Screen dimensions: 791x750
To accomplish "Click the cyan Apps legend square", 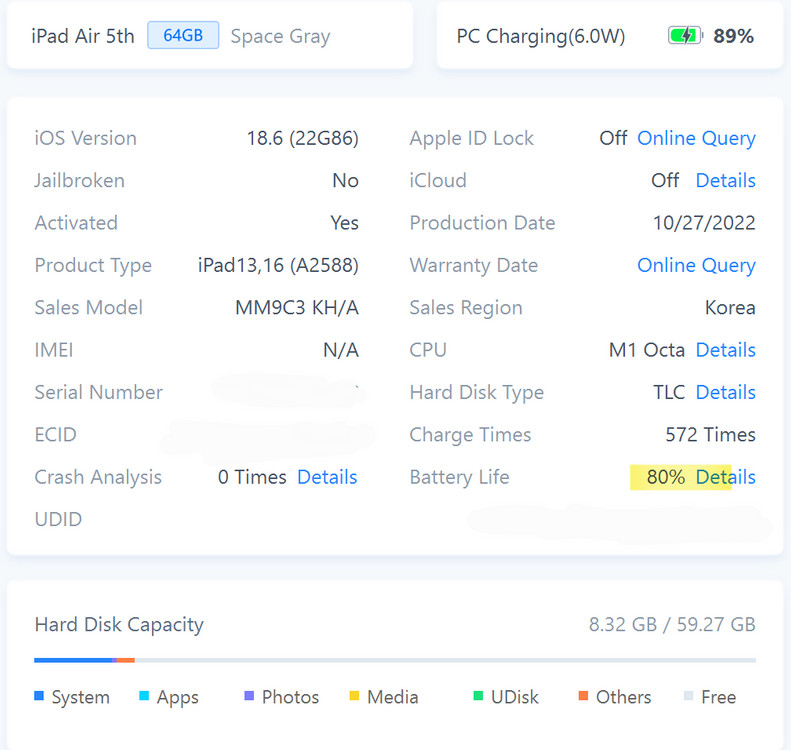I will tap(144, 696).
